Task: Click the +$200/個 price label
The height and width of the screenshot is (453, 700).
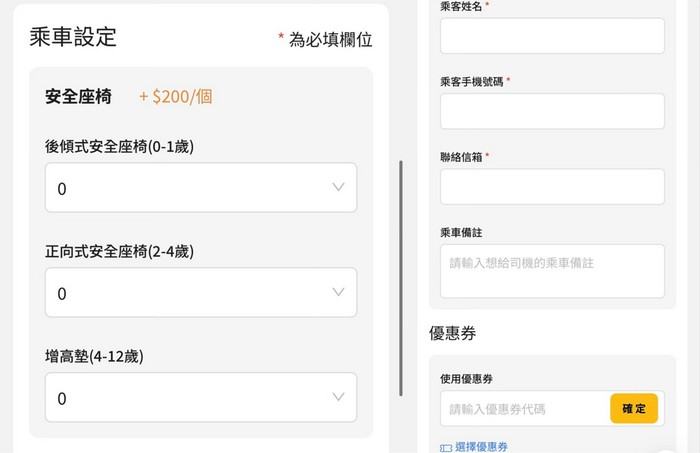Action: pyautogui.click(x=175, y=97)
